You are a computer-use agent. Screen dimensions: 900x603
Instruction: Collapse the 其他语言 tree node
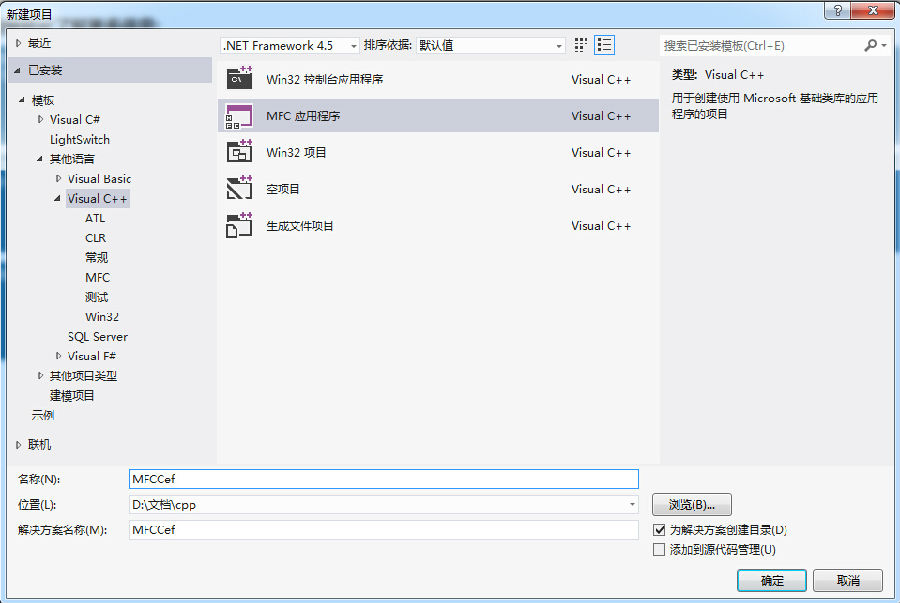coord(40,159)
